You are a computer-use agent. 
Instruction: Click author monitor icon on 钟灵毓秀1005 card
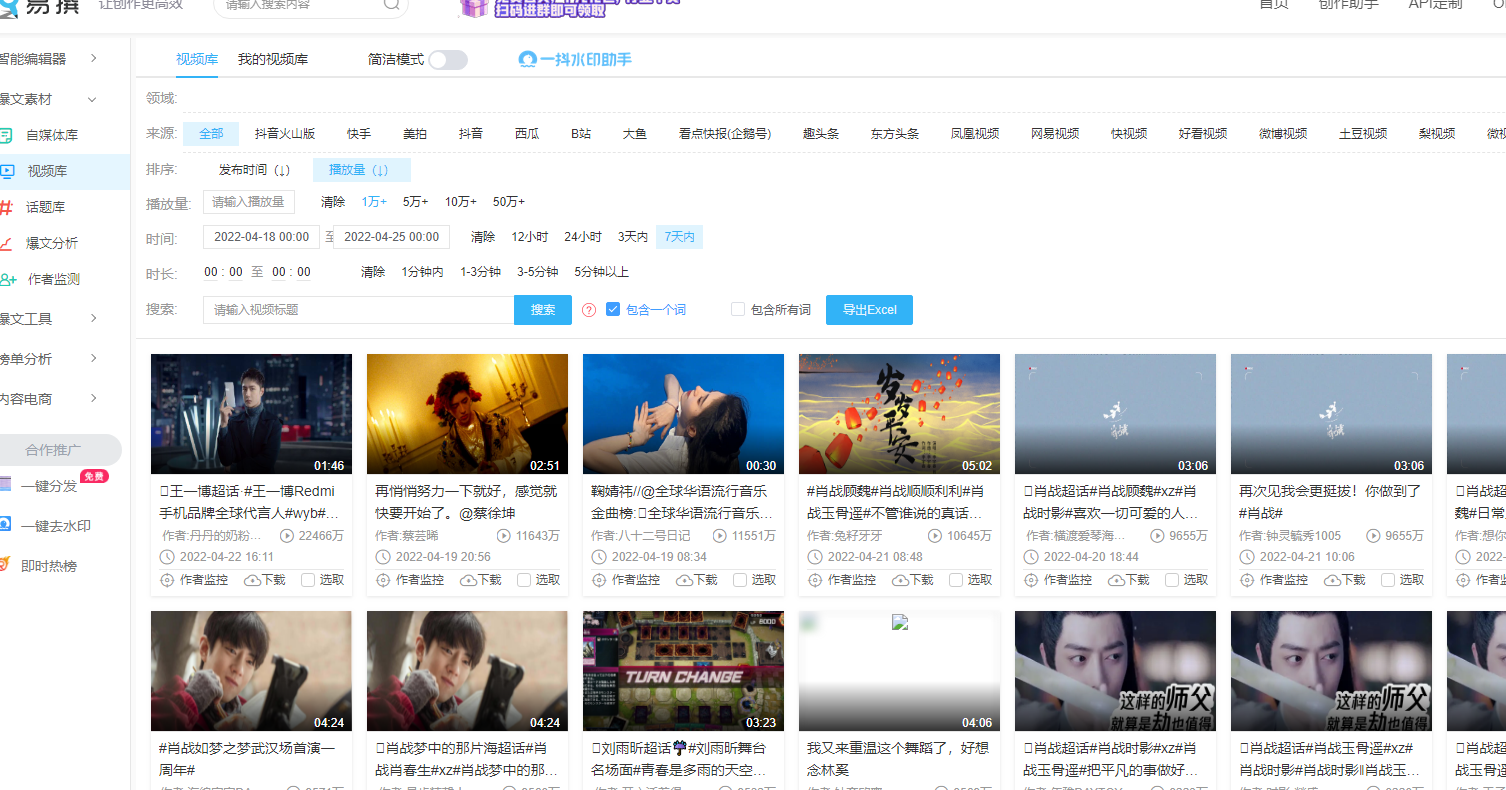tap(1247, 580)
